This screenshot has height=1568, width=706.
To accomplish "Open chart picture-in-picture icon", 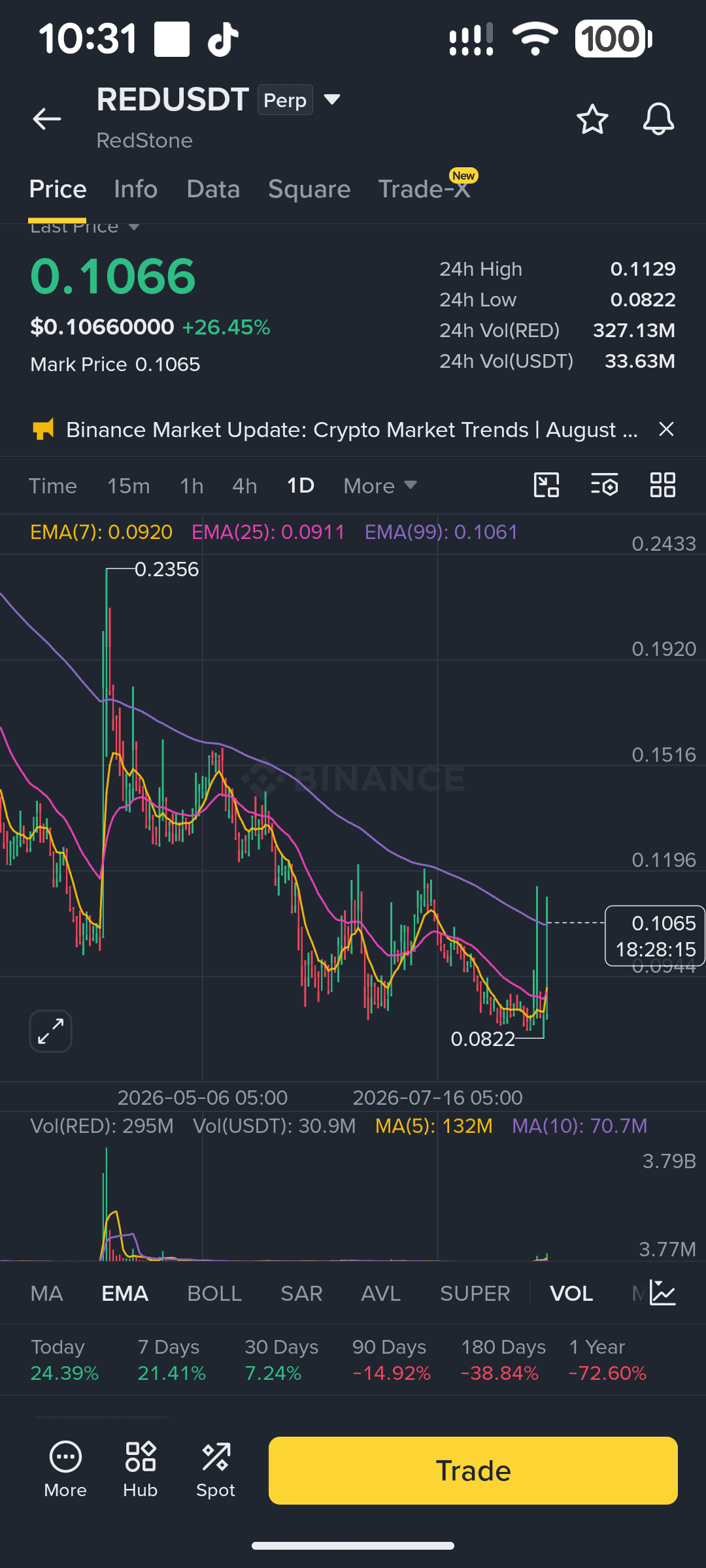I will [x=546, y=485].
